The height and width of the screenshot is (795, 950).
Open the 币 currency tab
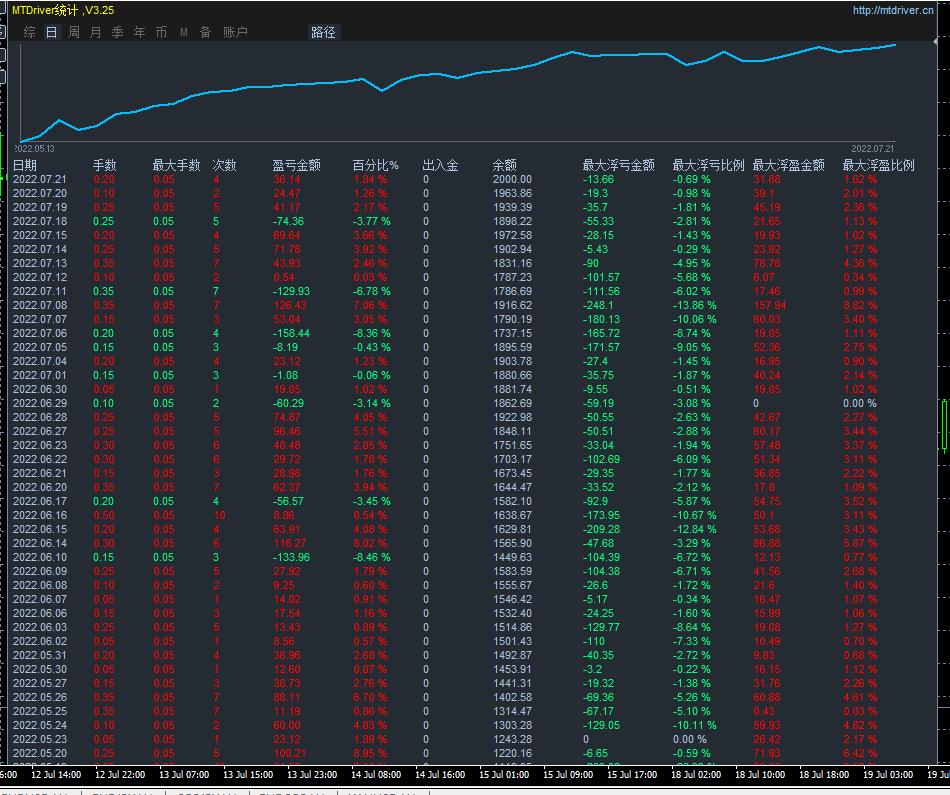pos(161,32)
